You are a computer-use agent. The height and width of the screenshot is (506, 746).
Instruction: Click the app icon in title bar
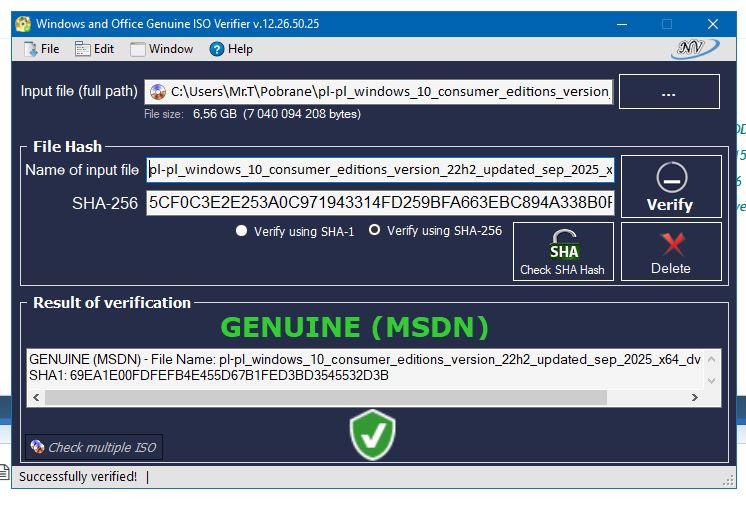point(23,24)
